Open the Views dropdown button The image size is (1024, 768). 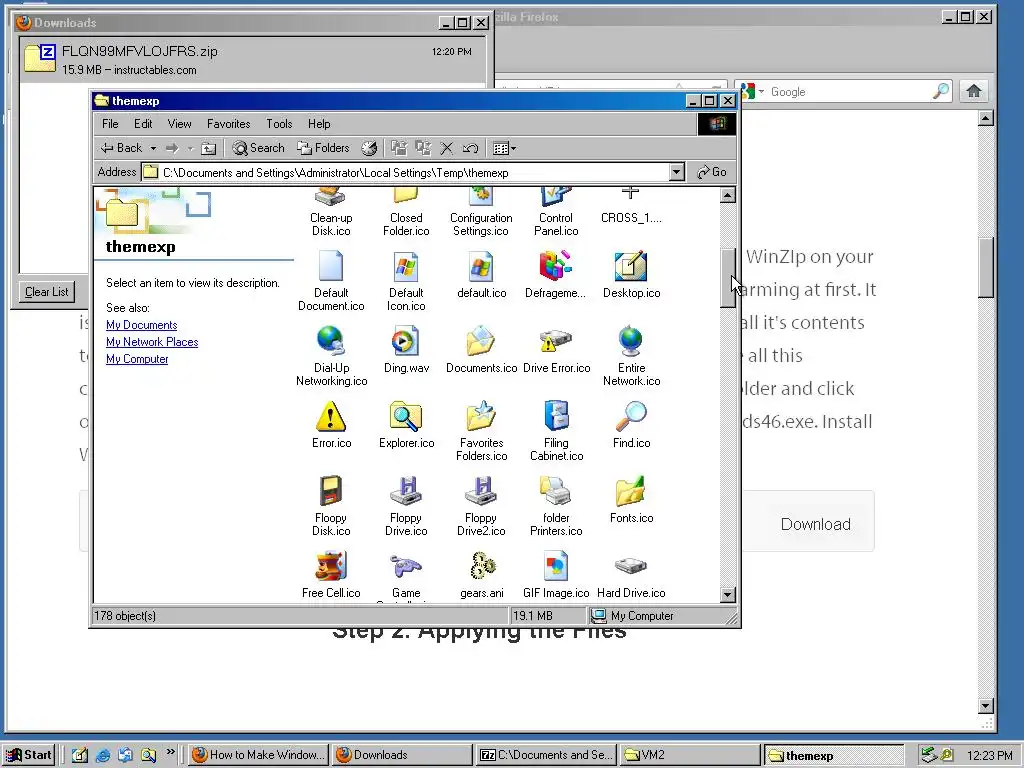pos(504,148)
